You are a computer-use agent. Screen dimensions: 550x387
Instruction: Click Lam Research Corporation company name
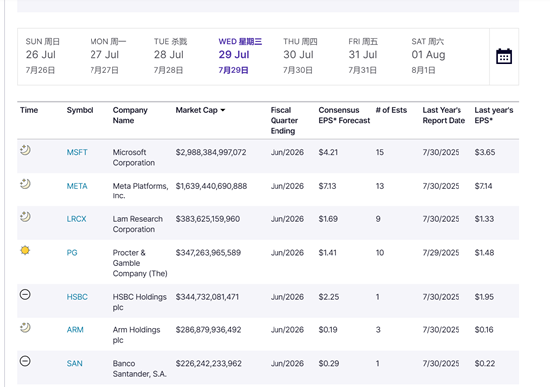(x=138, y=224)
